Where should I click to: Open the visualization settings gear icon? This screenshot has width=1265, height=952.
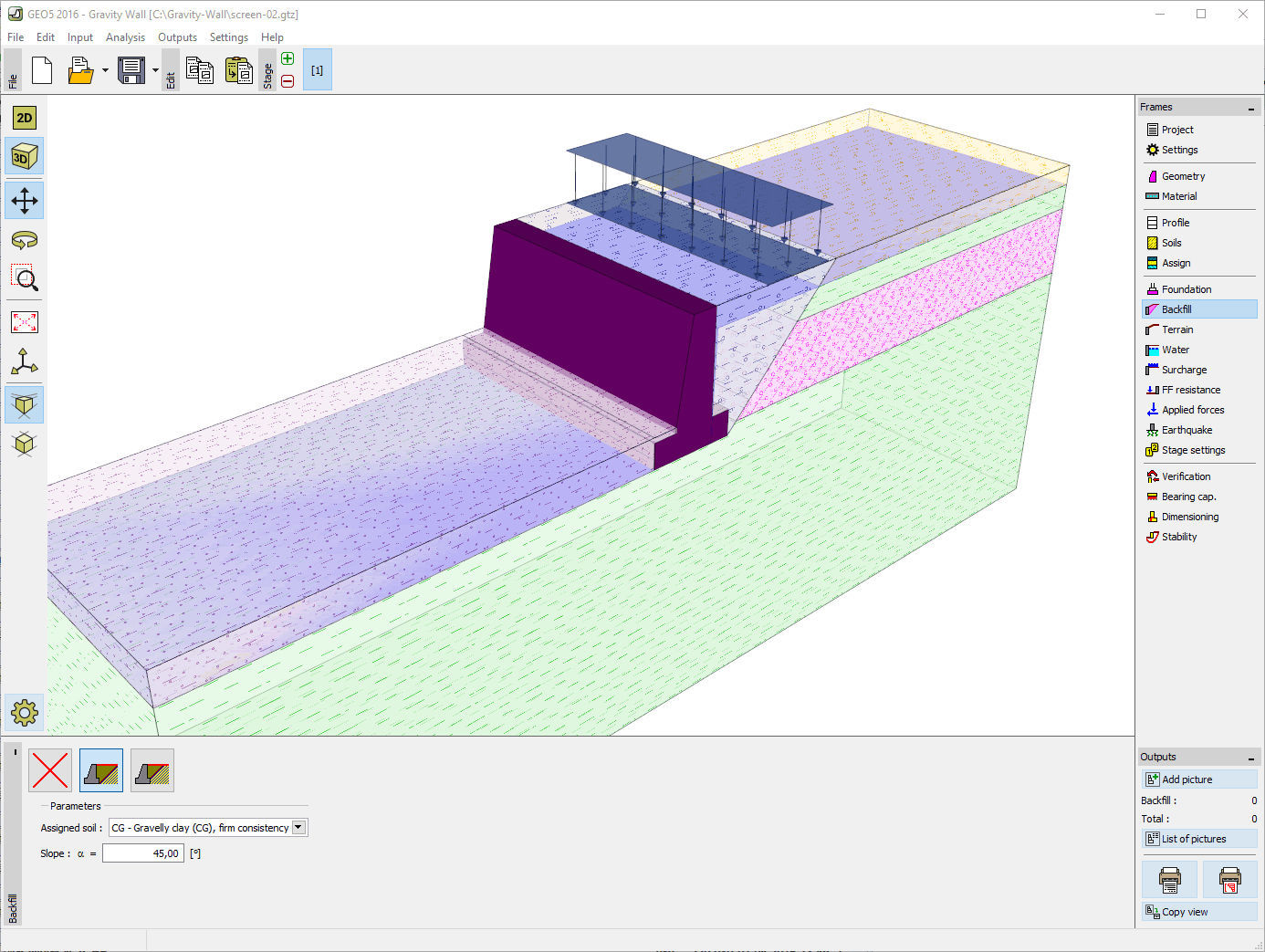[x=24, y=713]
